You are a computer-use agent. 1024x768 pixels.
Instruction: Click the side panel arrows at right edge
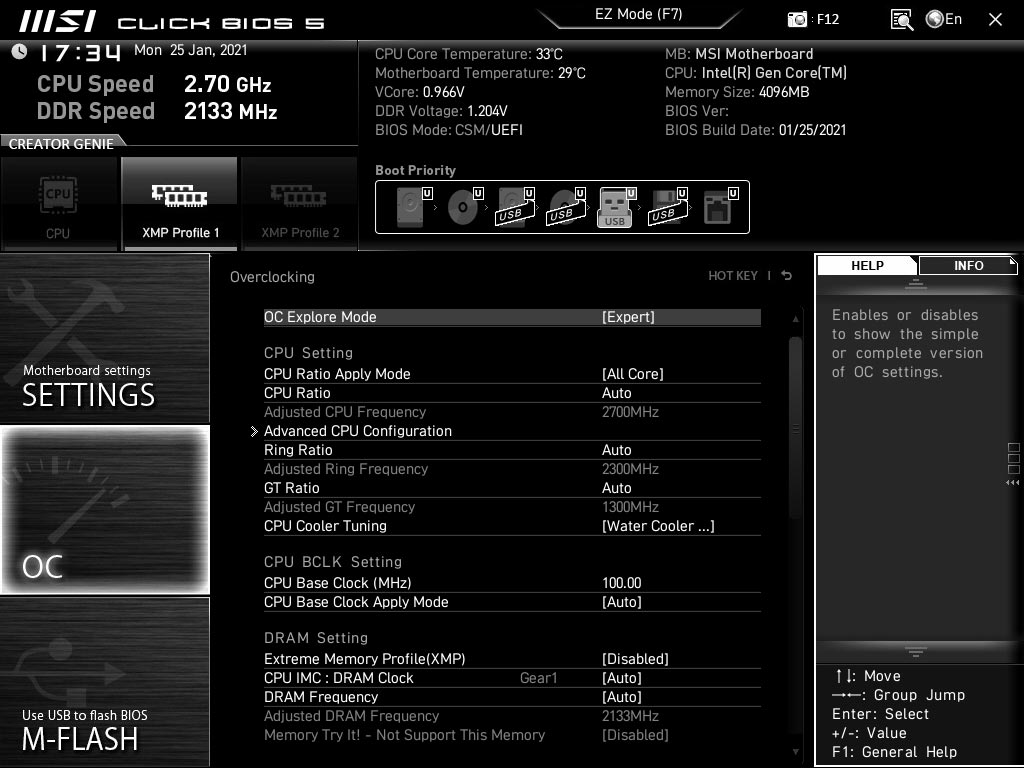click(x=1013, y=483)
